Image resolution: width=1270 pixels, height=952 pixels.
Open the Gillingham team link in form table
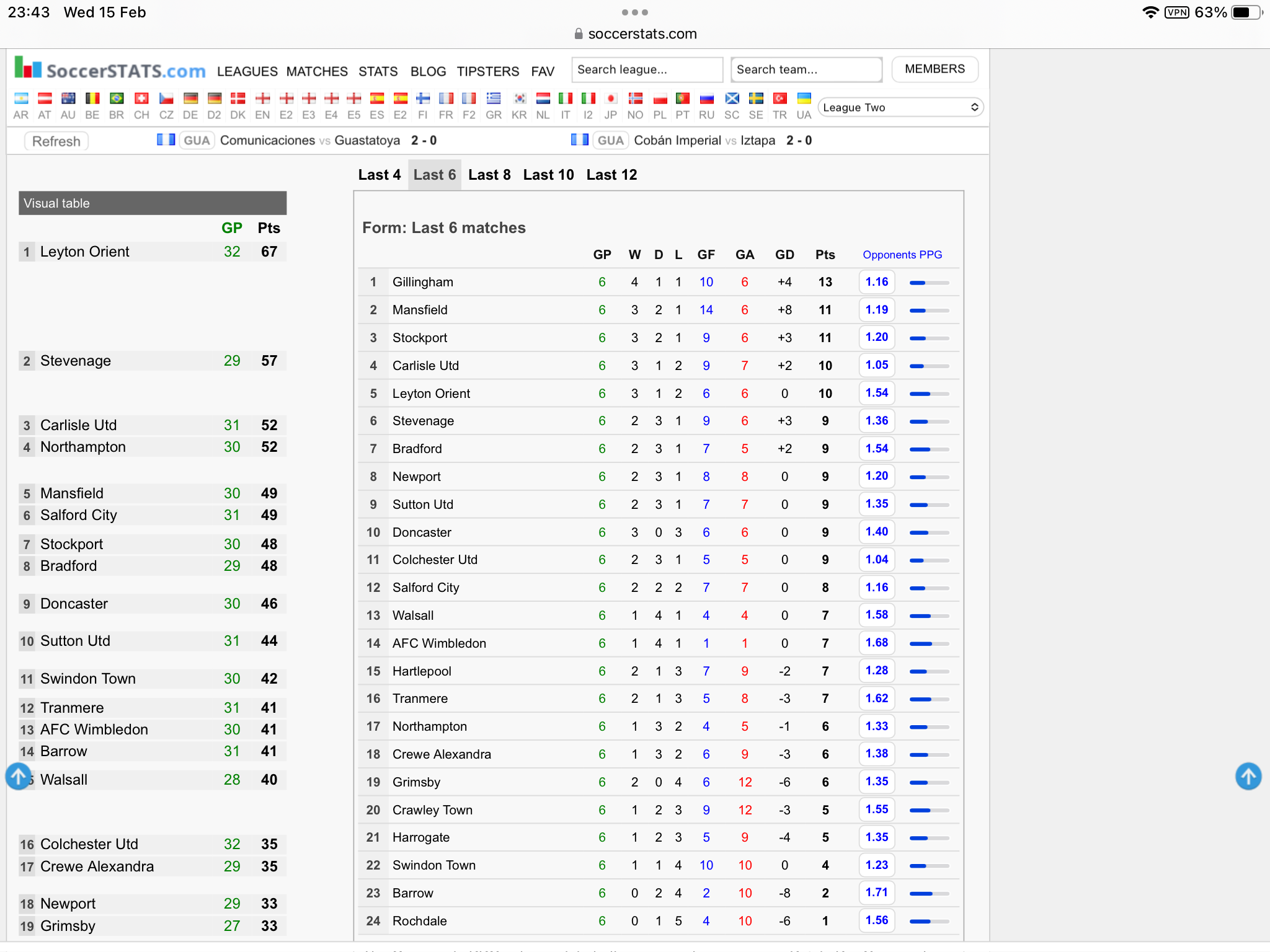[x=423, y=282]
